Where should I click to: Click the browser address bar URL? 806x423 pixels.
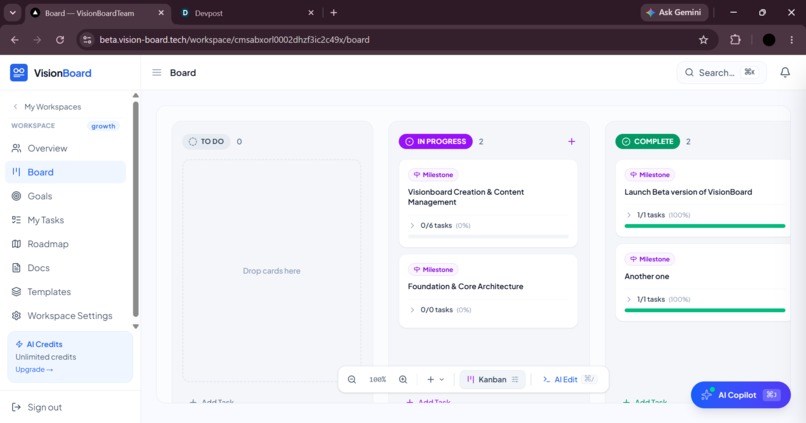pyautogui.click(x=234, y=40)
